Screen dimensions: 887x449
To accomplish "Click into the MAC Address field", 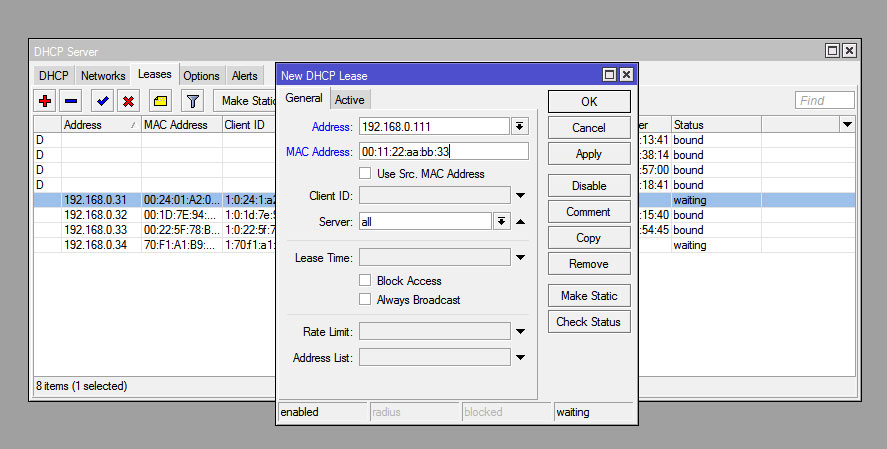I will (x=443, y=152).
